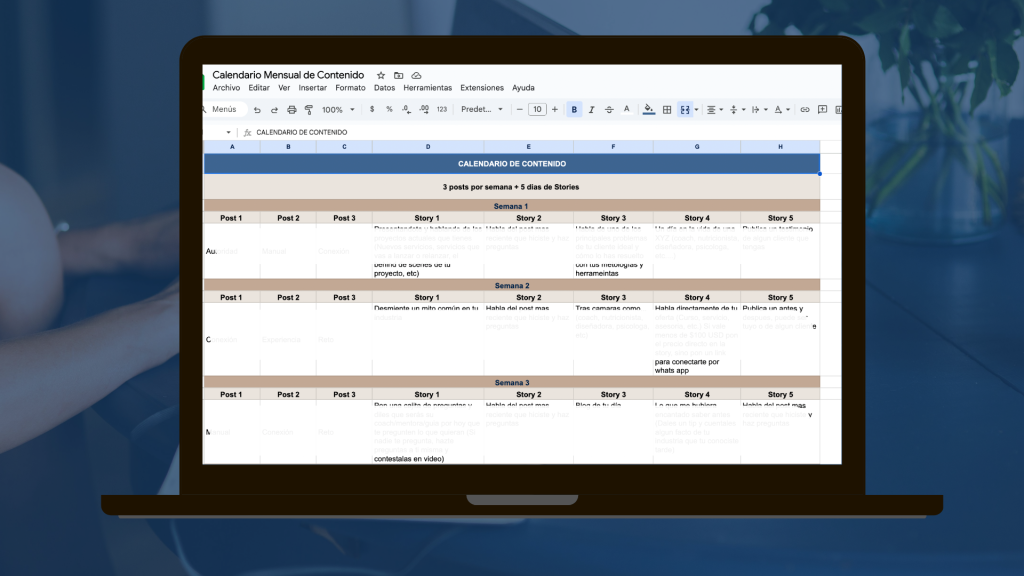The width and height of the screenshot is (1024, 576).
Task: Open the Ayuda menu
Action: pos(523,88)
